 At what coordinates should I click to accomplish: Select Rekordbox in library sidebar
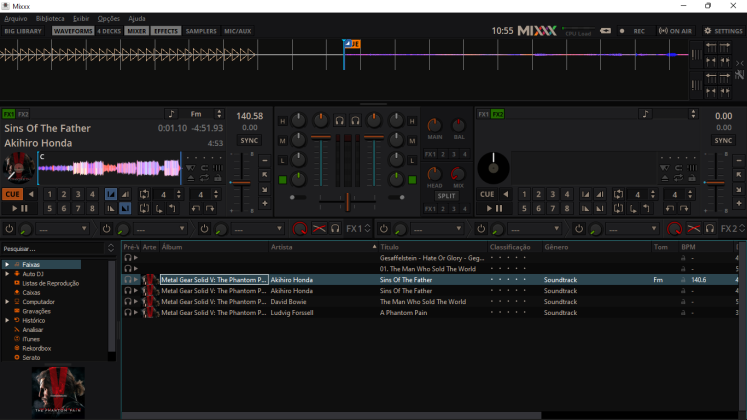(37, 348)
